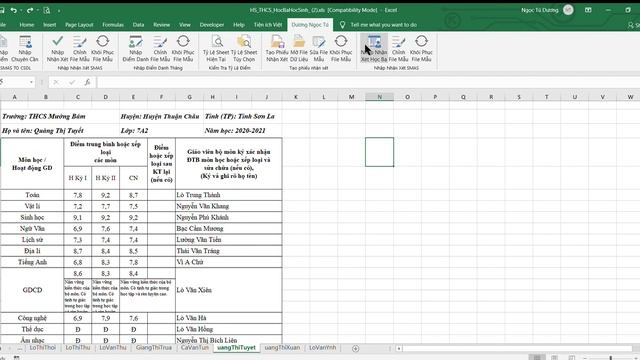This screenshot has height=360, width=640.
Task: Switch to the CaVanTun sheet tab
Action: [x=195, y=348]
